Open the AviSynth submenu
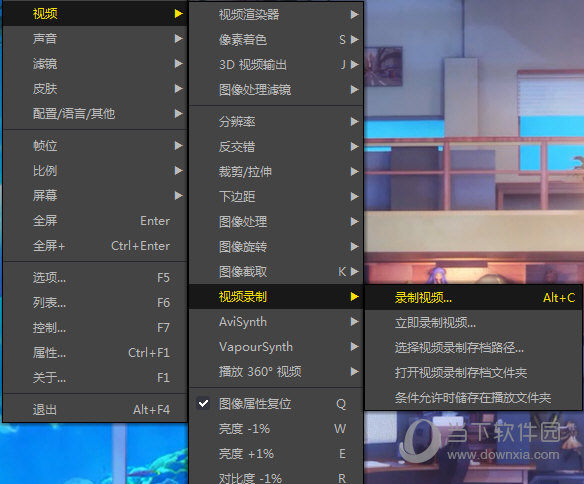The image size is (584, 484). coord(276,322)
